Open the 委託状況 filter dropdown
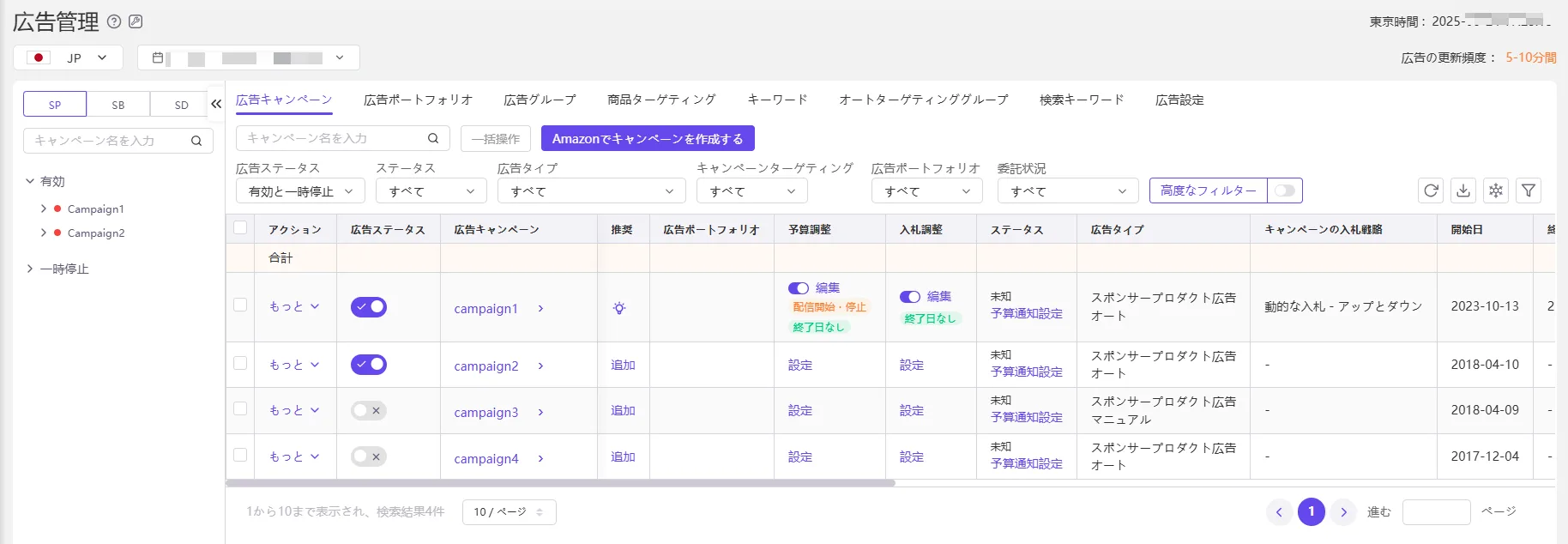Image resolution: width=1568 pixels, height=544 pixels. [1068, 191]
